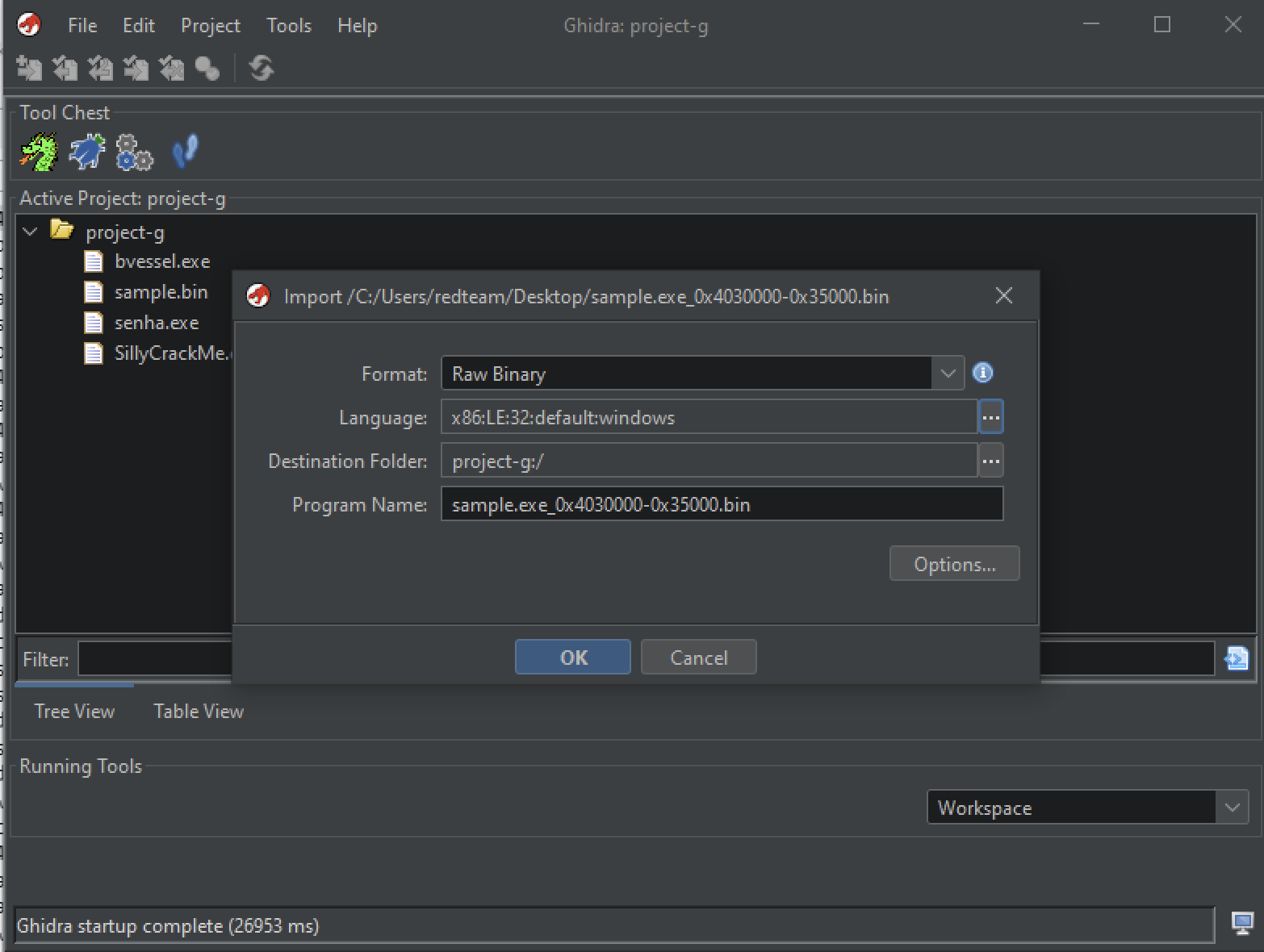Open the Help menu
This screenshot has width=1264, height=952.
click(357, 26)
